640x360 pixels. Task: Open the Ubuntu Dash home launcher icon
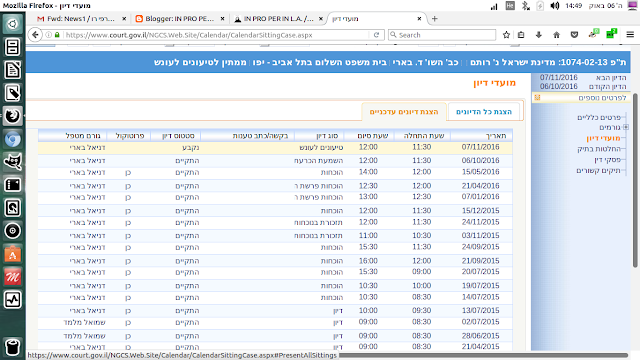tap(12, 24)
